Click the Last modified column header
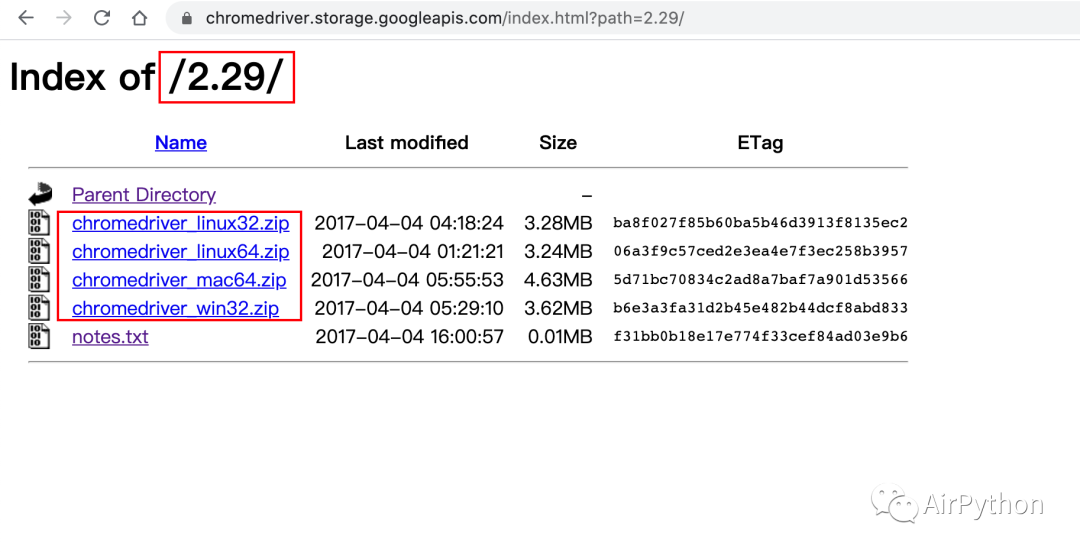1080x555 pixels. tap(406, 143)
